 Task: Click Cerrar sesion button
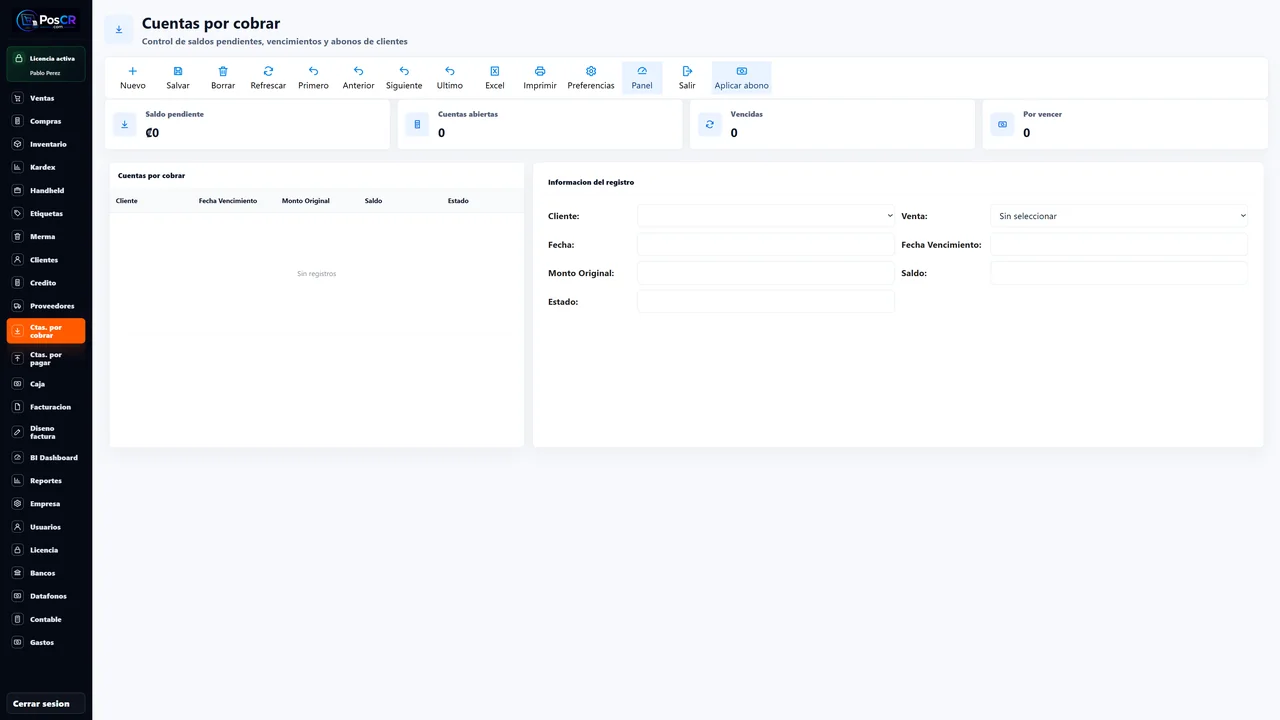(46, 704)
